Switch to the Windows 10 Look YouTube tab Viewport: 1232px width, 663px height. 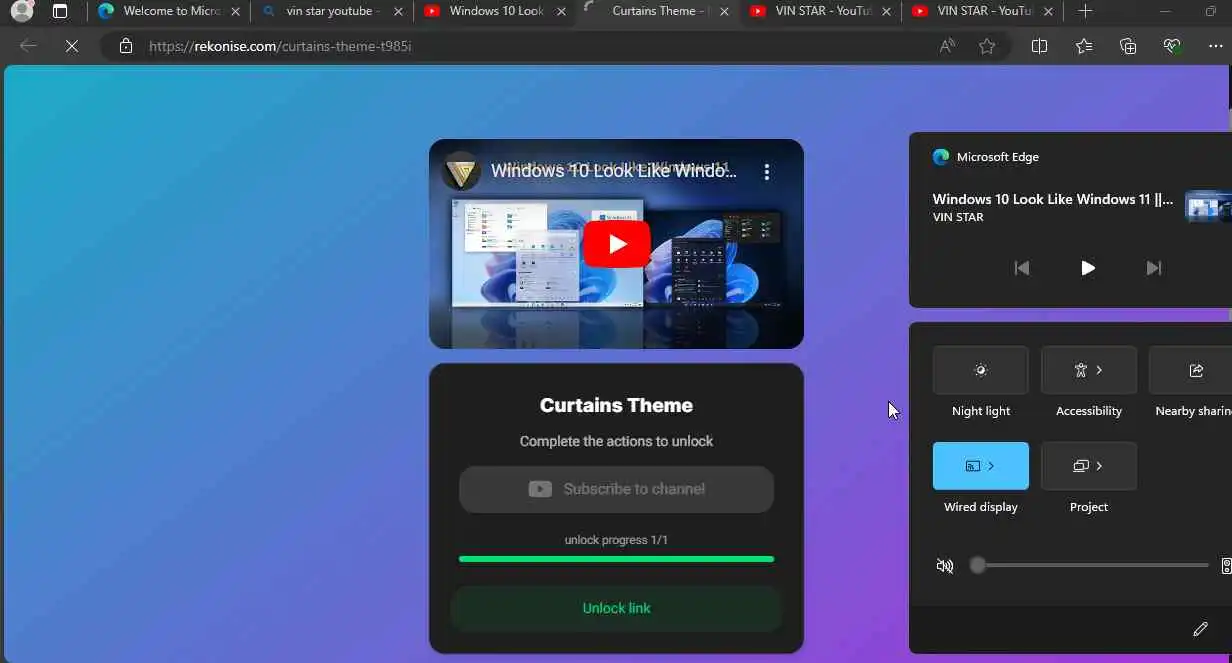[x=496, y=11]
